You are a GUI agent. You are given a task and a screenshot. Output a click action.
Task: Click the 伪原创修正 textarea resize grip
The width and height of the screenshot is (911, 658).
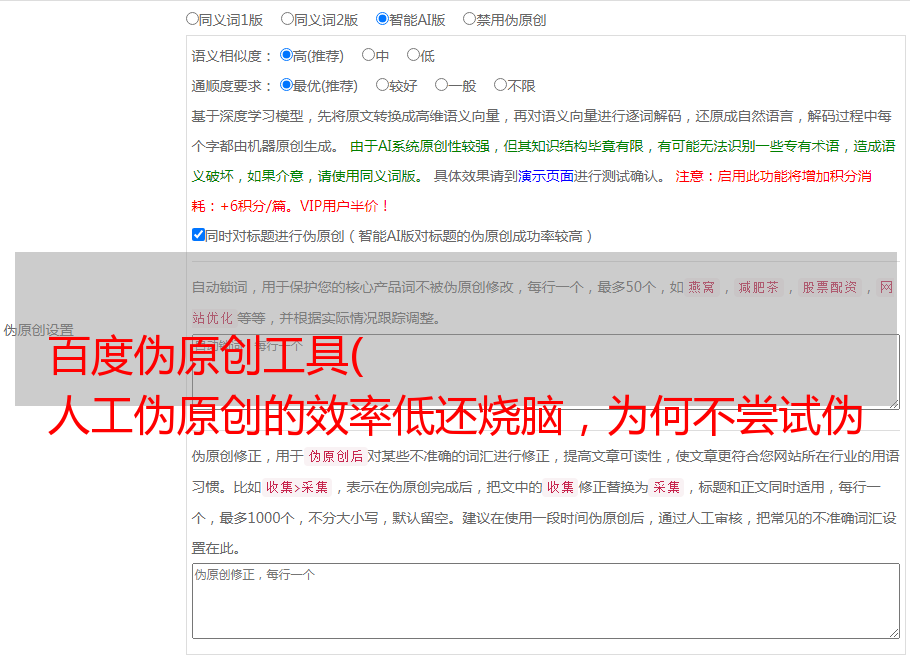pos(894,633)
